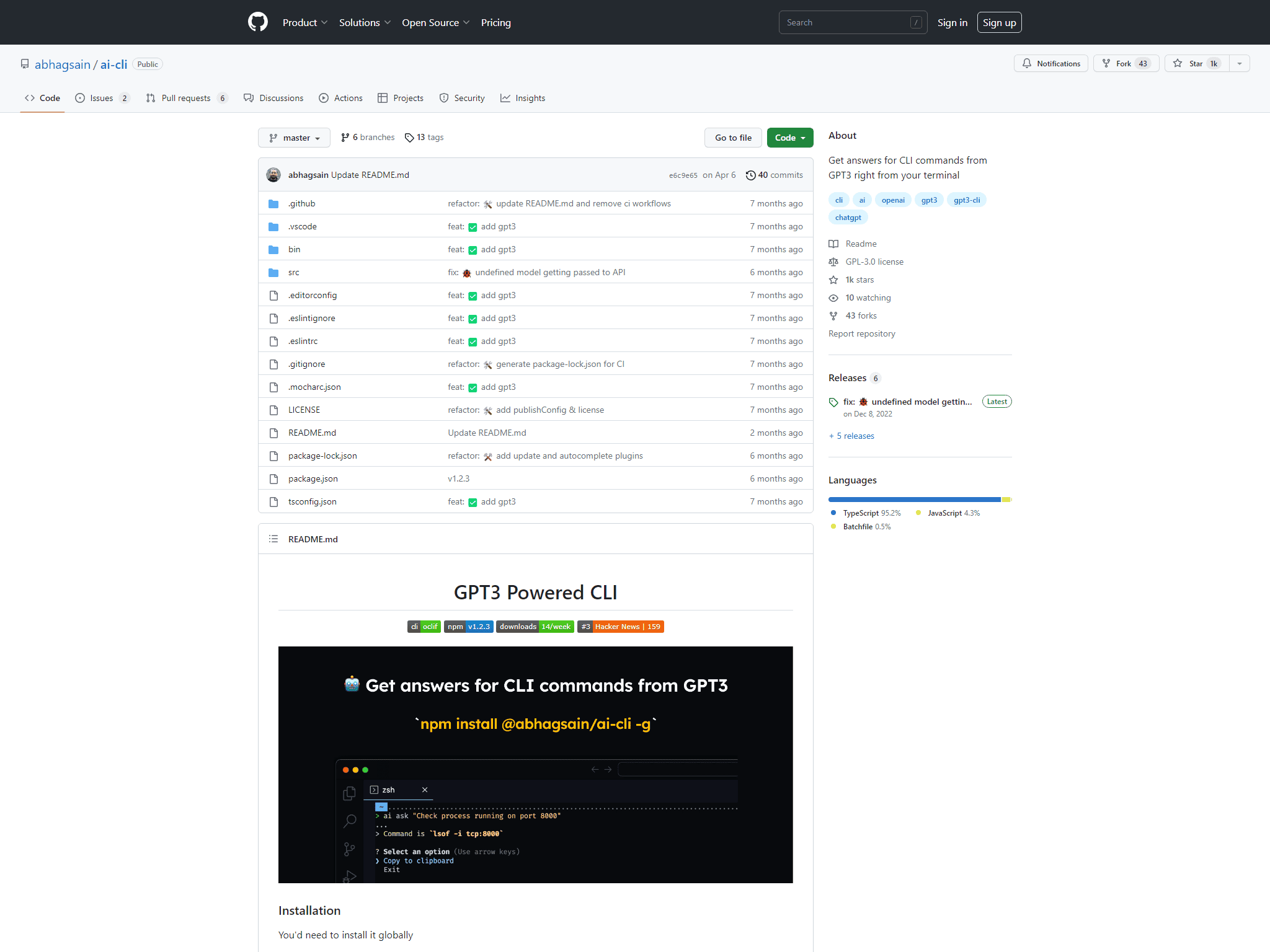Open the README.md file in the list
This screenshot has height=952, width=1270.
coord(312,433)
